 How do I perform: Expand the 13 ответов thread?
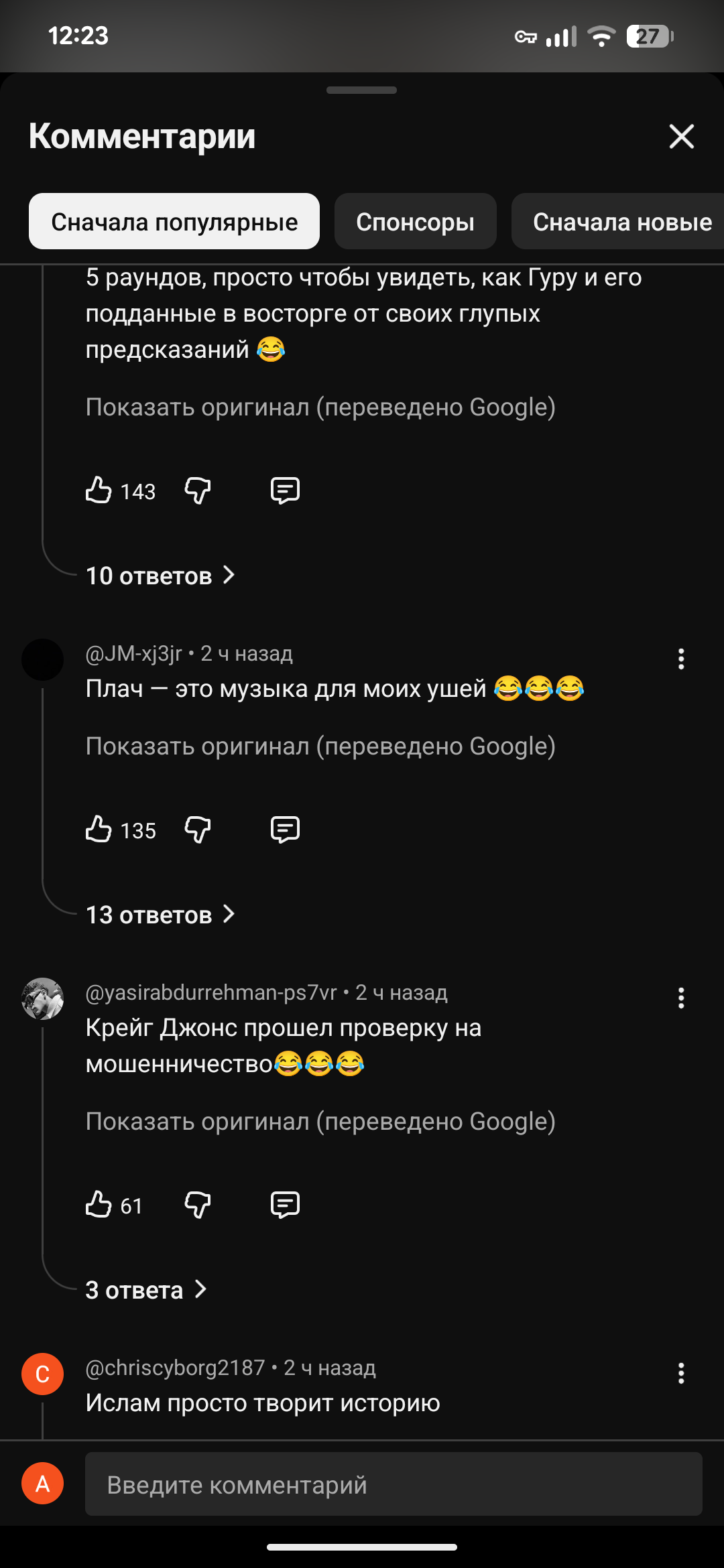160,915
